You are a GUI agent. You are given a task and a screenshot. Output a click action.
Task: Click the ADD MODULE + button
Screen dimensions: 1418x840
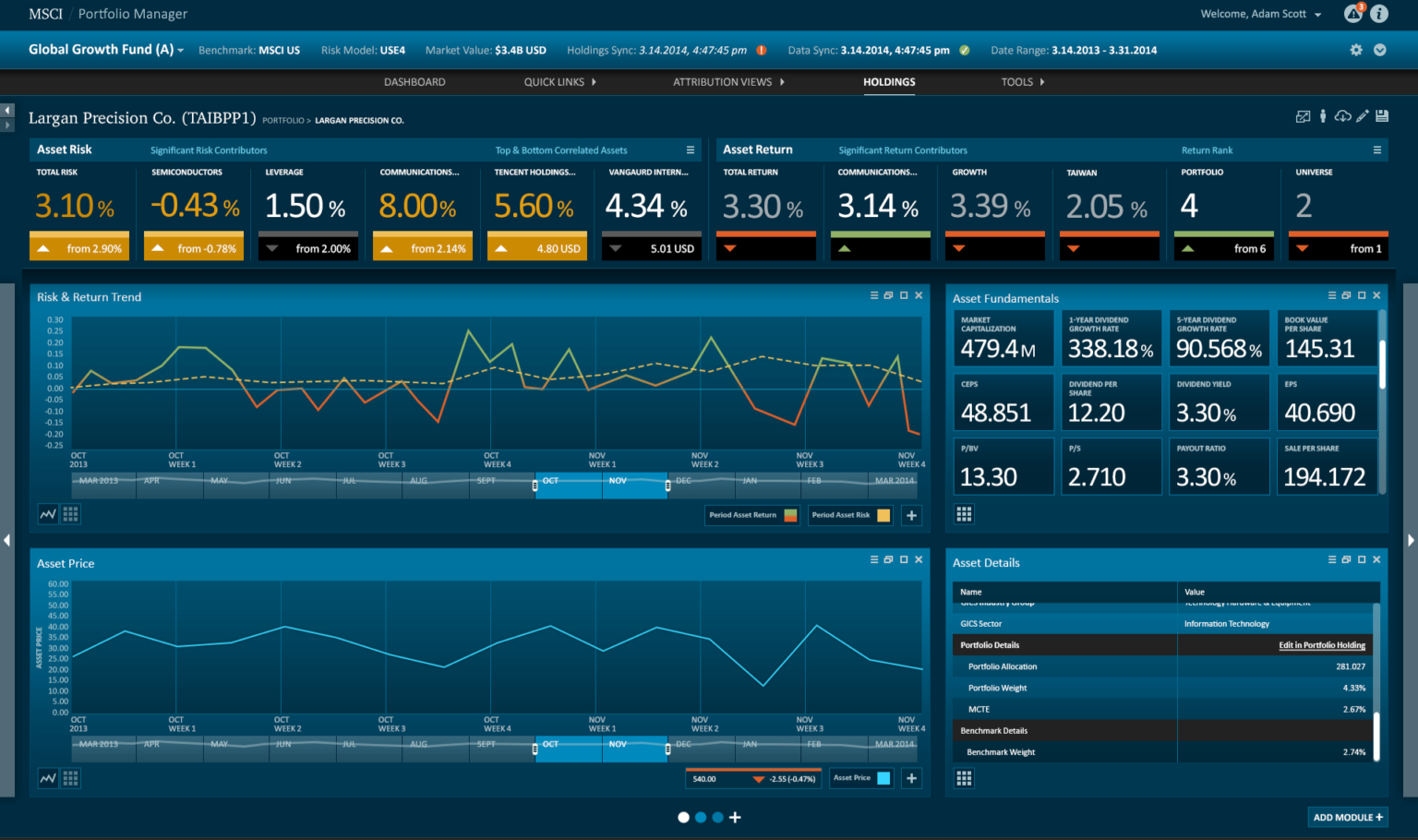click(x=1348, y=817)
